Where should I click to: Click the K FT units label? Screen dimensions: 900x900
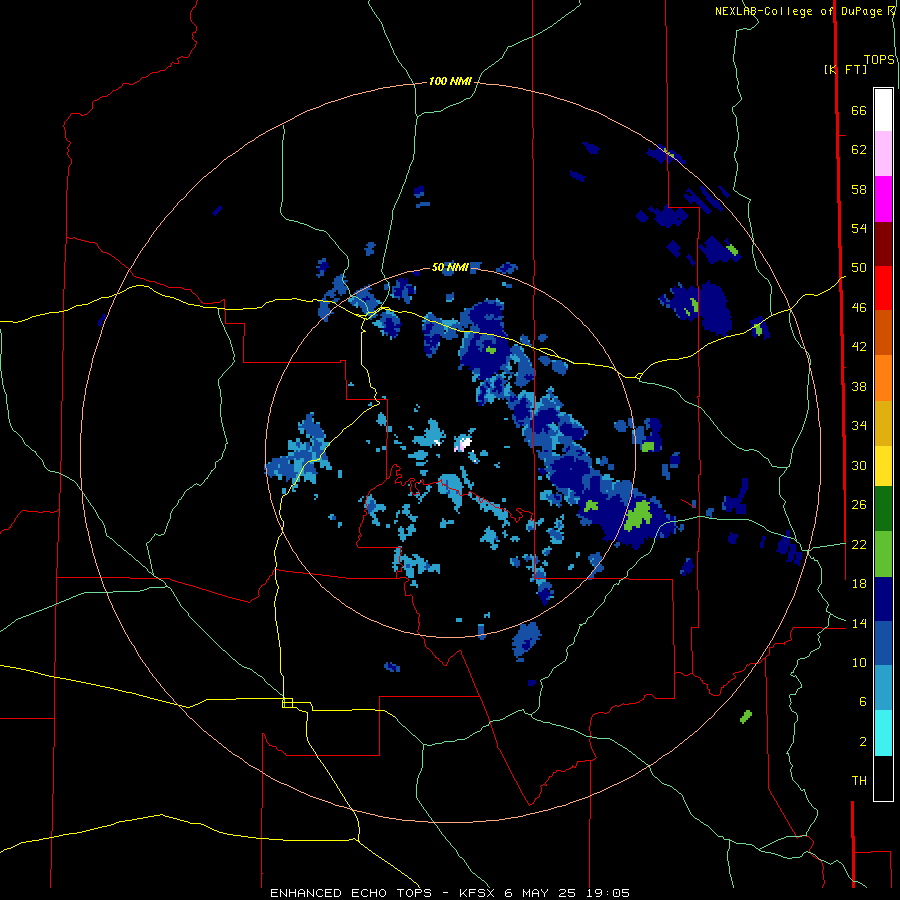(x=845, y=69)
